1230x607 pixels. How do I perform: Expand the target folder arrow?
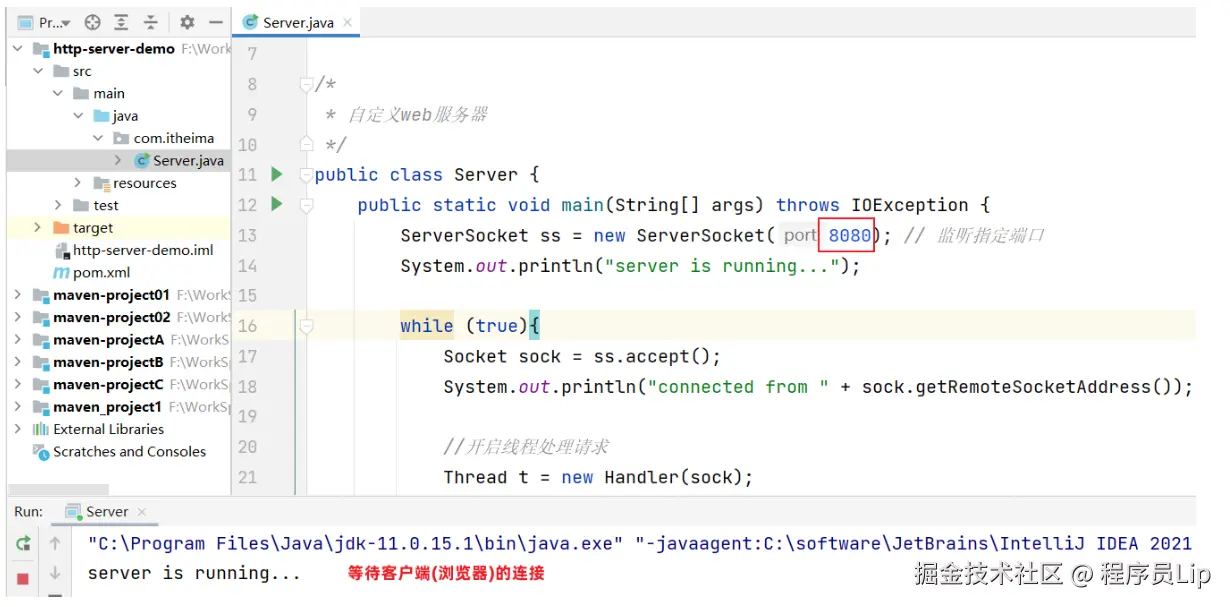click(39, 228)
